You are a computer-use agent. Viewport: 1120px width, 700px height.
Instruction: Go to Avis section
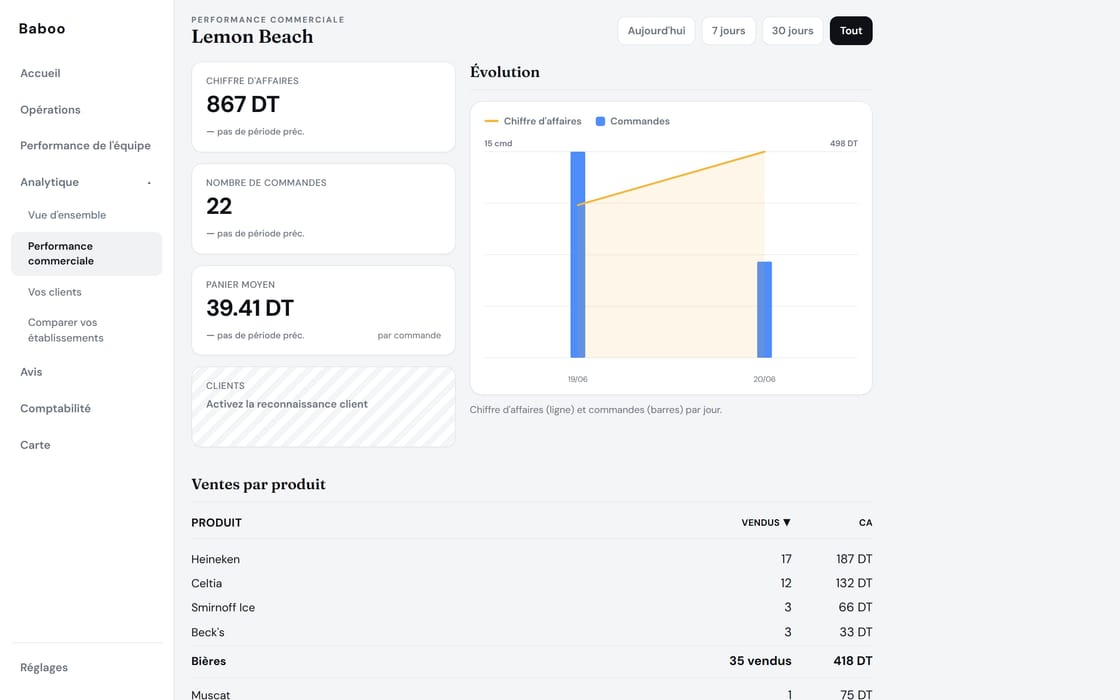tap(31, 372)
